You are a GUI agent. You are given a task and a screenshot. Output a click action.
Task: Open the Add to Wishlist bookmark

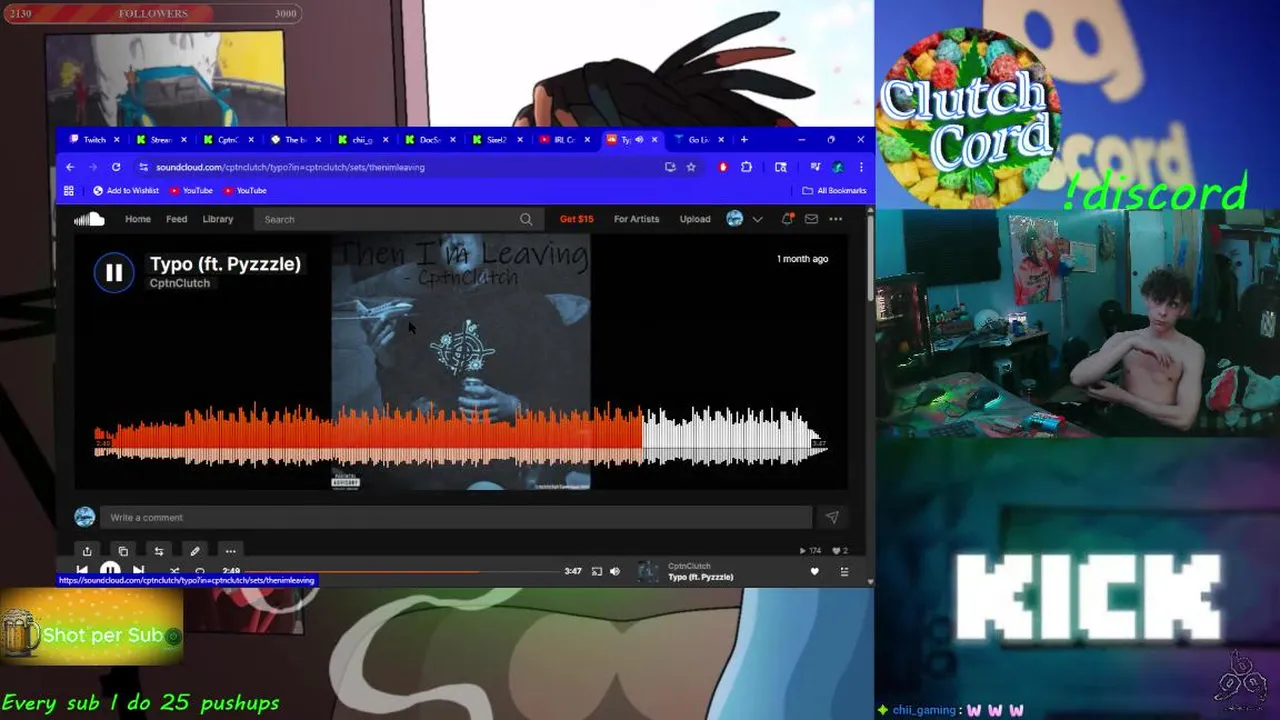pos(126,190)
